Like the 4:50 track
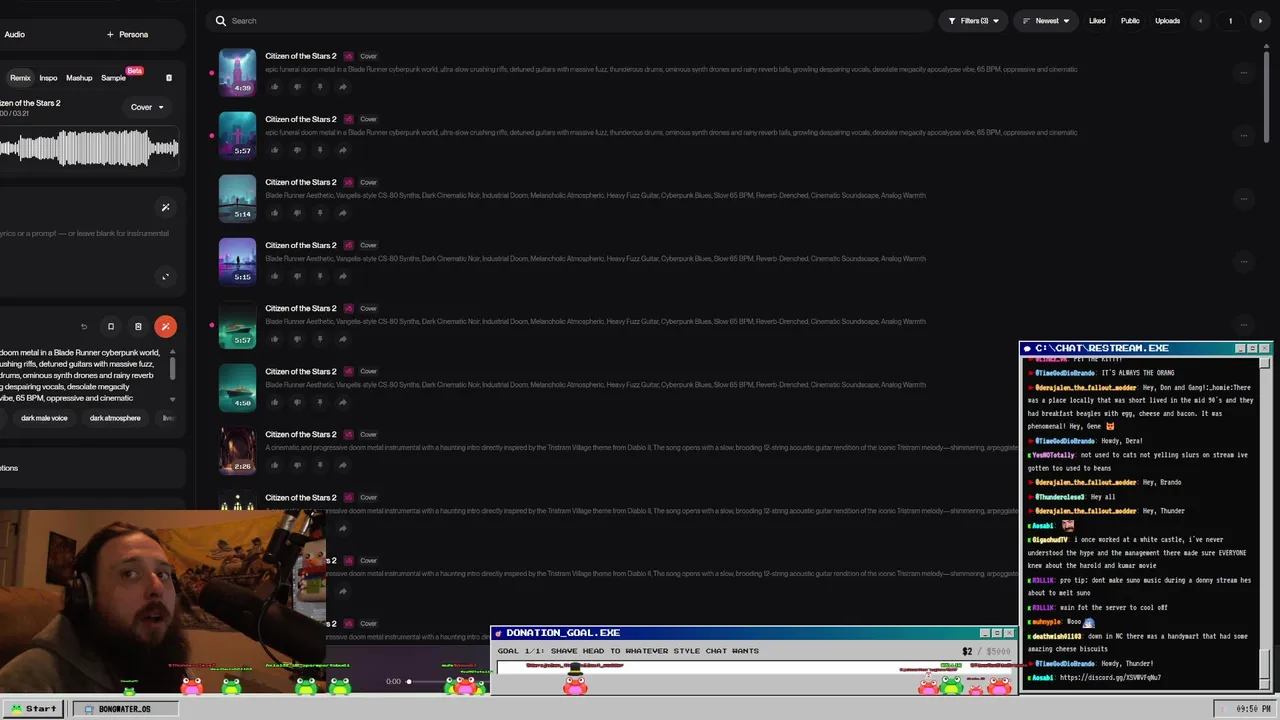The width and height of the screenshot is (1280, 720). pos(274,402)
